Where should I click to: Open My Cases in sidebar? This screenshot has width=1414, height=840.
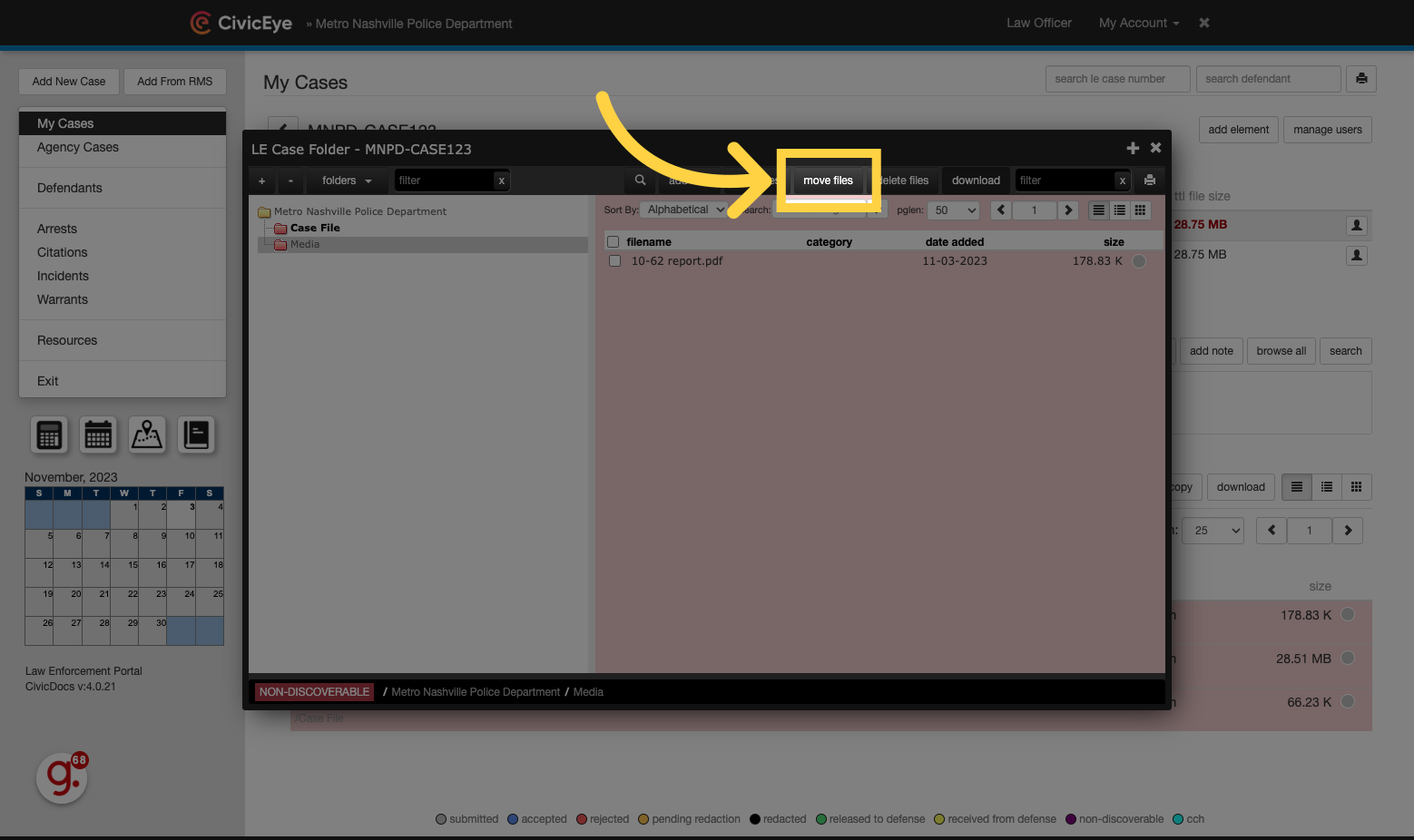[x=123, y=123]
